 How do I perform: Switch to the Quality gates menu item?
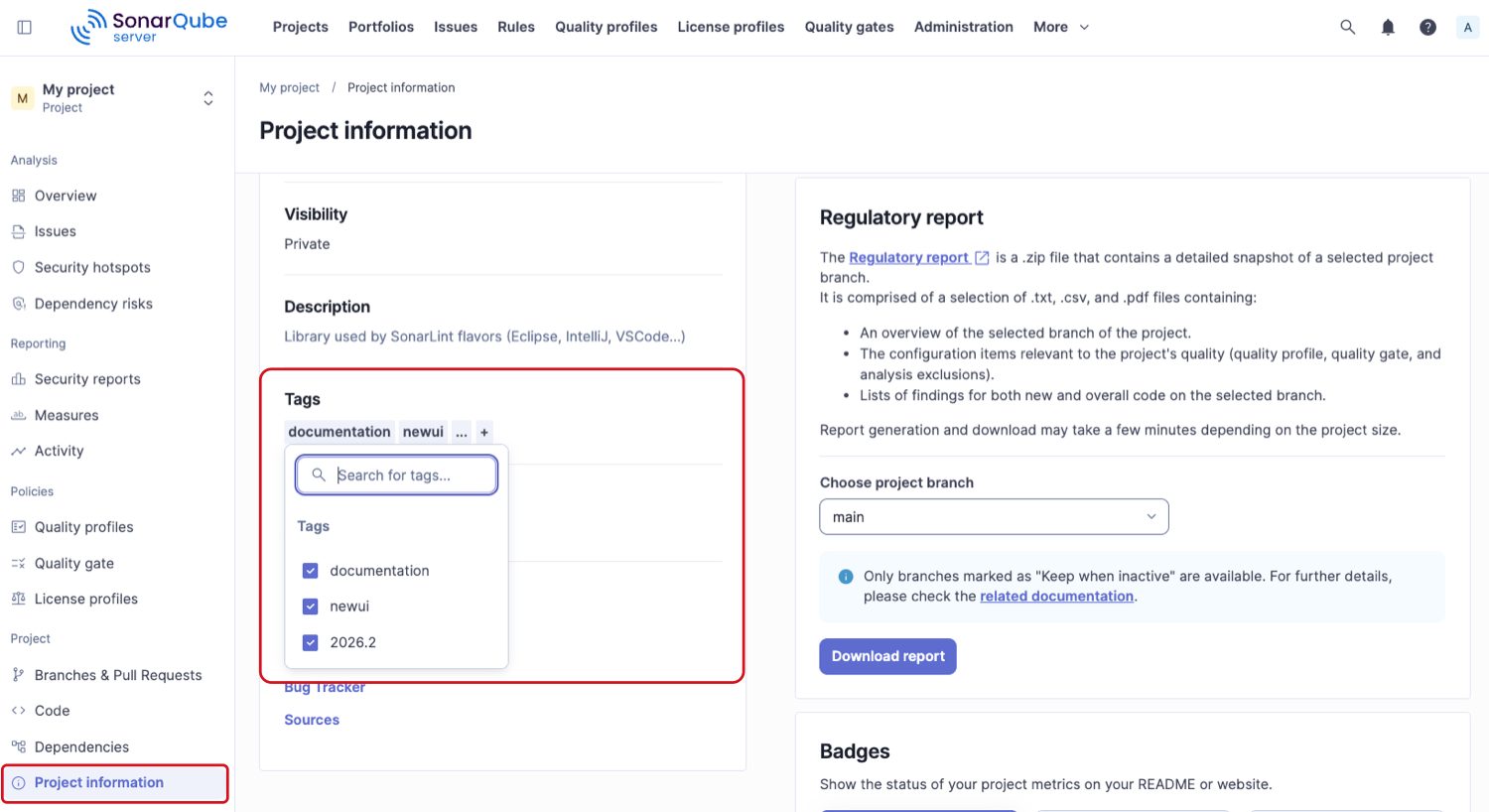click(x=849, y=27)
